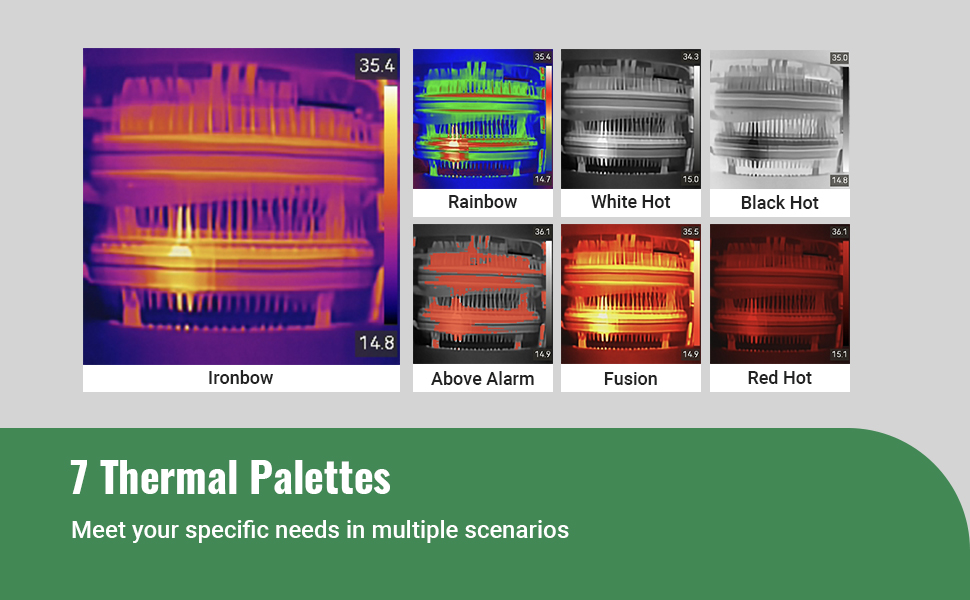
Task: Click the Black Hot caption label
Action: click(779, 203)
